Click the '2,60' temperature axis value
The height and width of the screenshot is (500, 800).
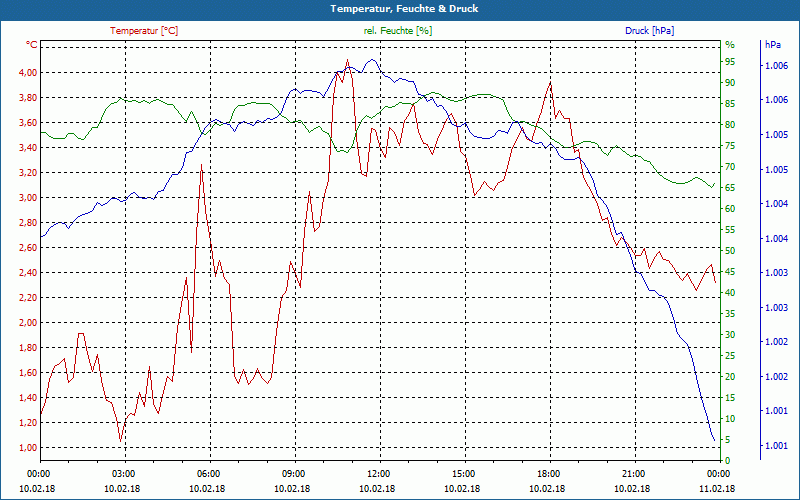point(29,247)
